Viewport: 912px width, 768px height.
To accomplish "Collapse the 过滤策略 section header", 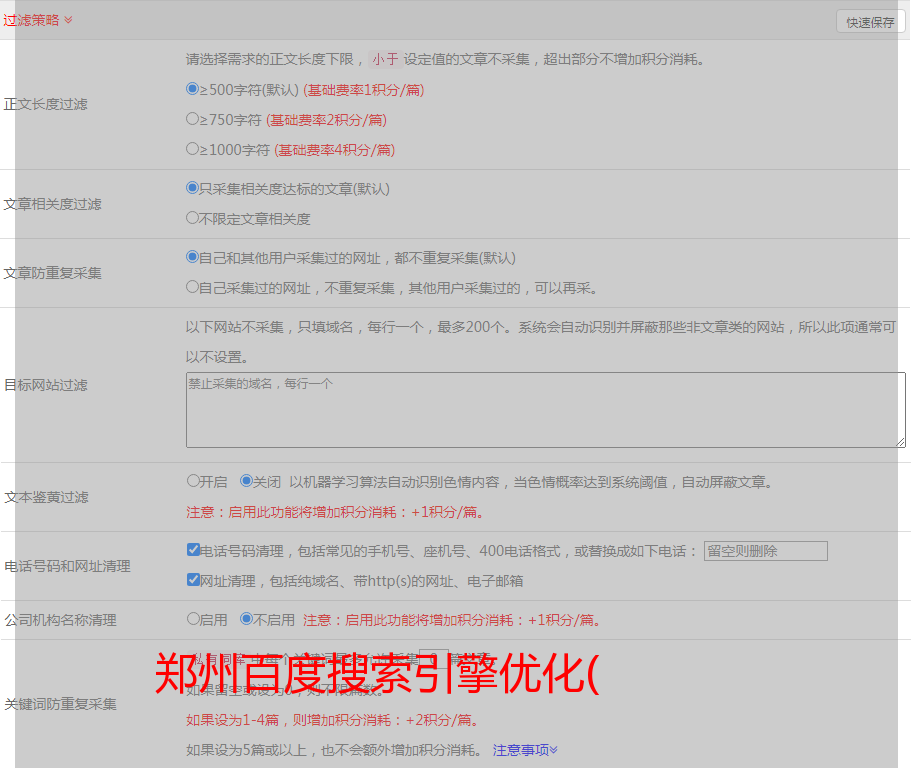I will point(38,20).
